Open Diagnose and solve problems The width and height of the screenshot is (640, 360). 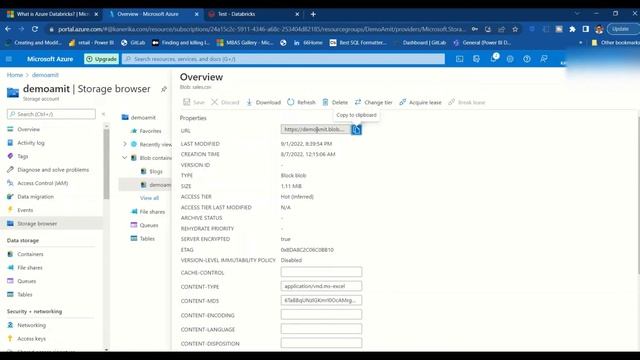tap(53, 170)
